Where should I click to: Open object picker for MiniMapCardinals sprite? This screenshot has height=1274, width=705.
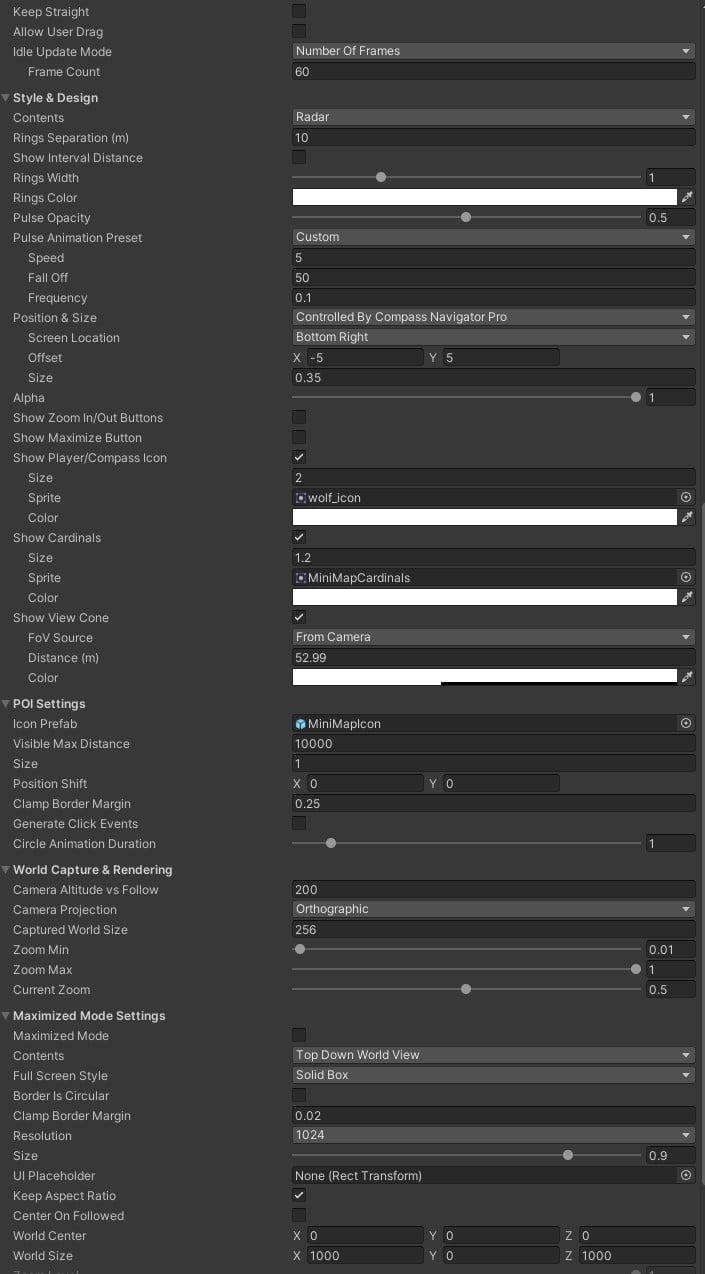point(686,577)
